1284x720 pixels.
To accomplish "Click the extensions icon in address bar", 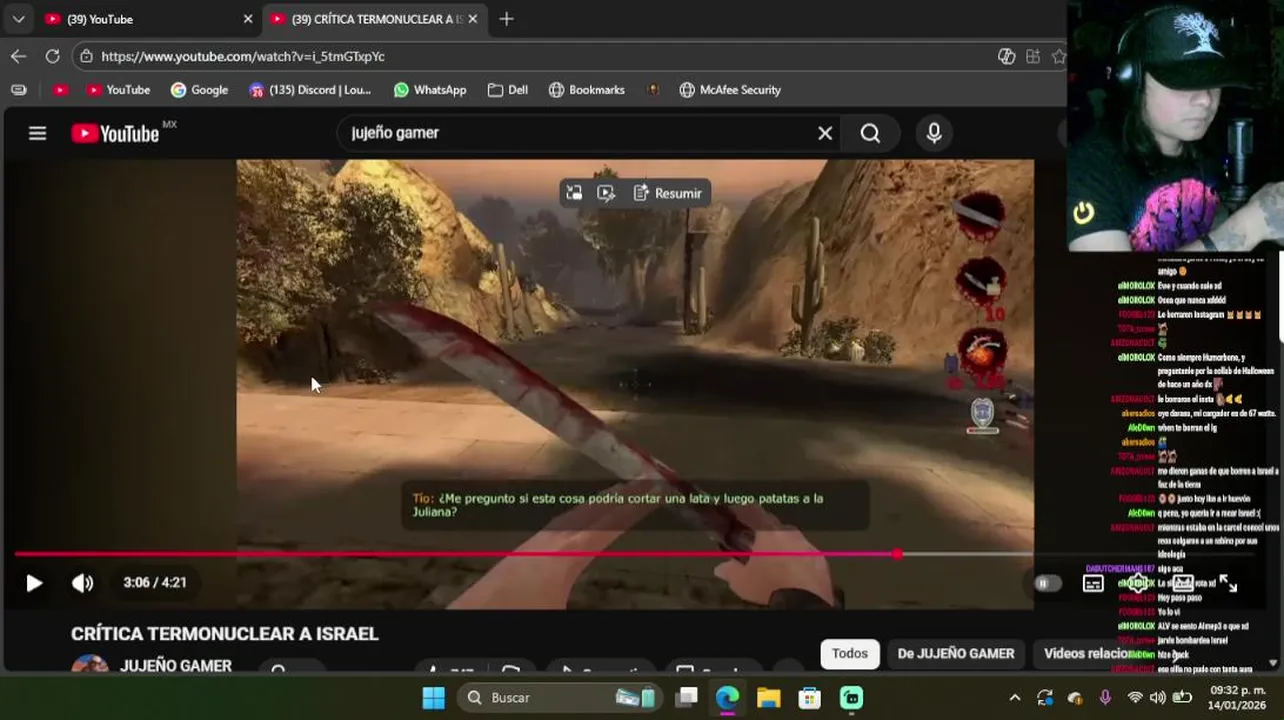I will [x=1032, y=56].
